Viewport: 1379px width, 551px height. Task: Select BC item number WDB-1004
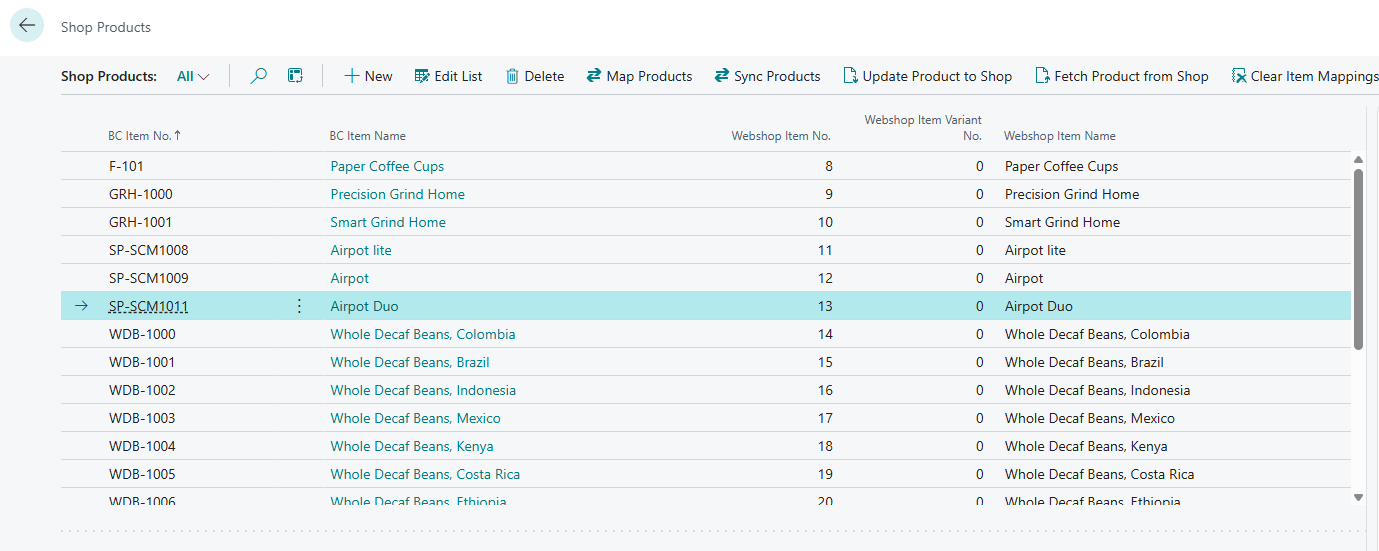(142, 446)
